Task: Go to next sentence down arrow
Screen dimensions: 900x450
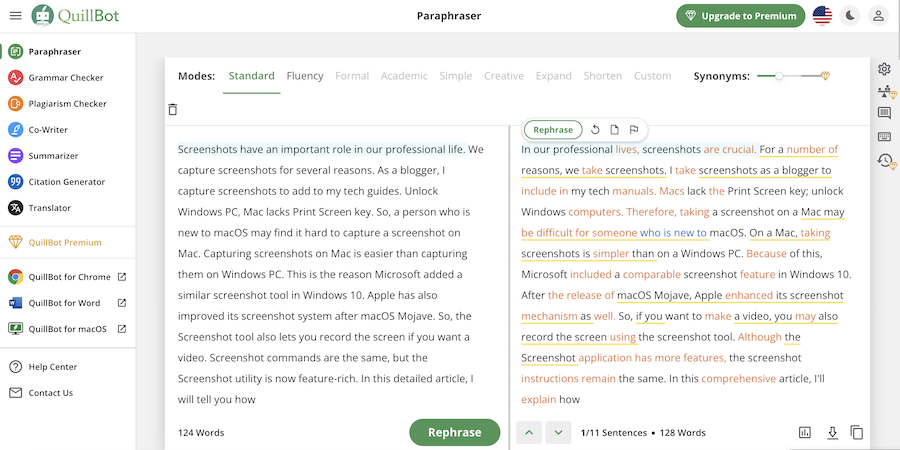Action: point(558,432)
